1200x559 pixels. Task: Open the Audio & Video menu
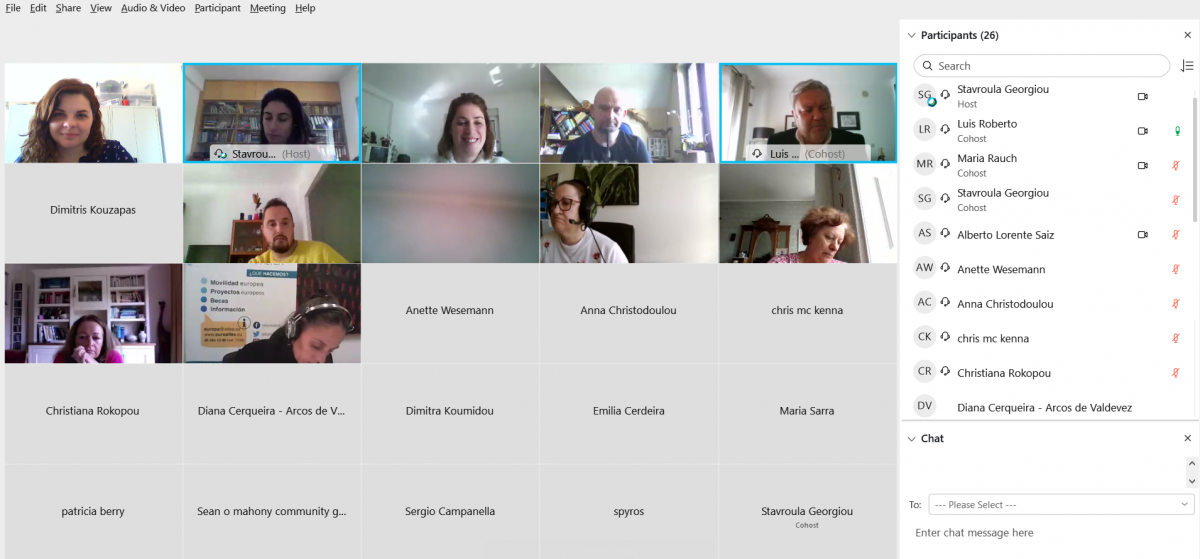pyautogui.click(x=153, y=8)
